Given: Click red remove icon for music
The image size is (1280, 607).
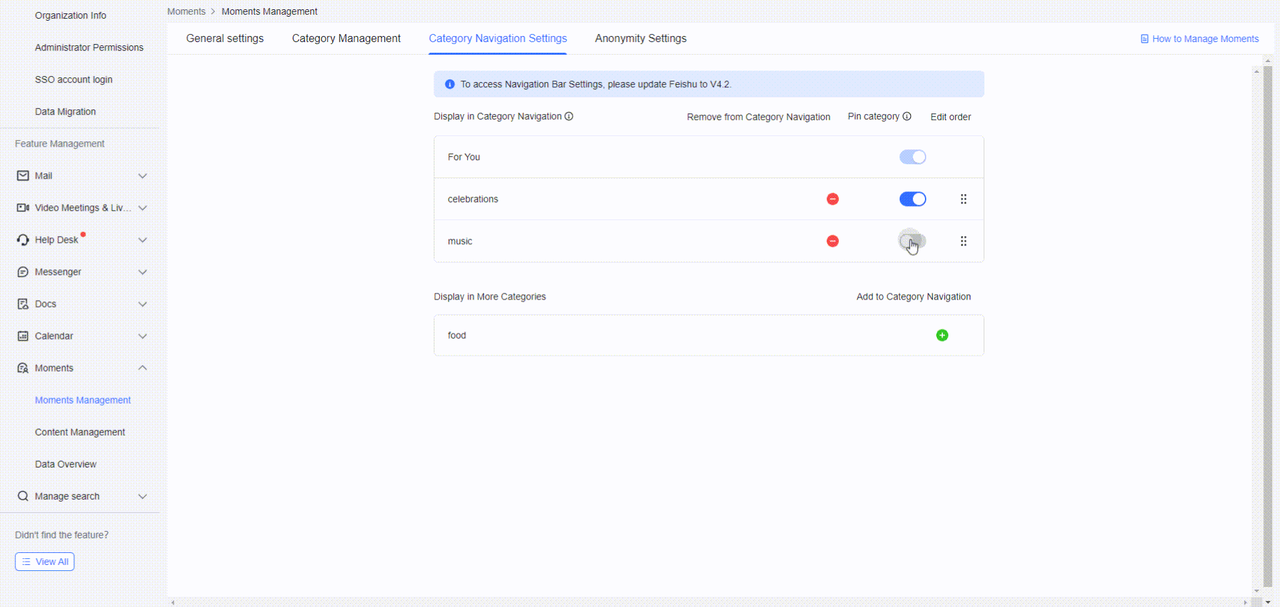Looking at the screenshot, I should tap(832, 241).
